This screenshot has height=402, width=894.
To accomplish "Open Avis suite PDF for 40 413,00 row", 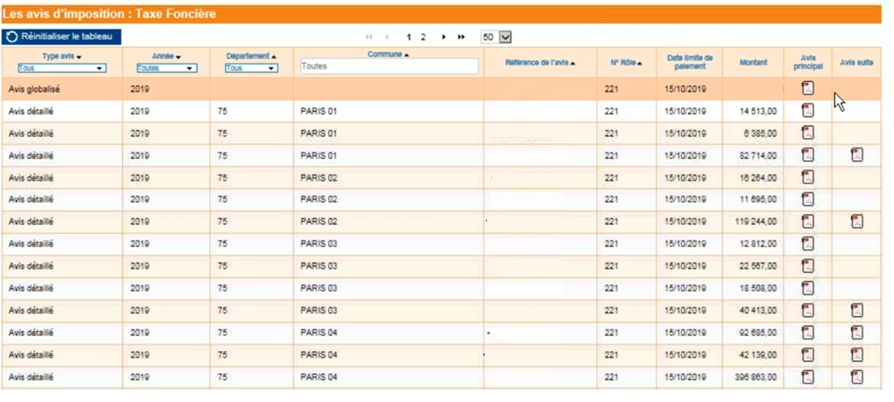I will point(856,311).
